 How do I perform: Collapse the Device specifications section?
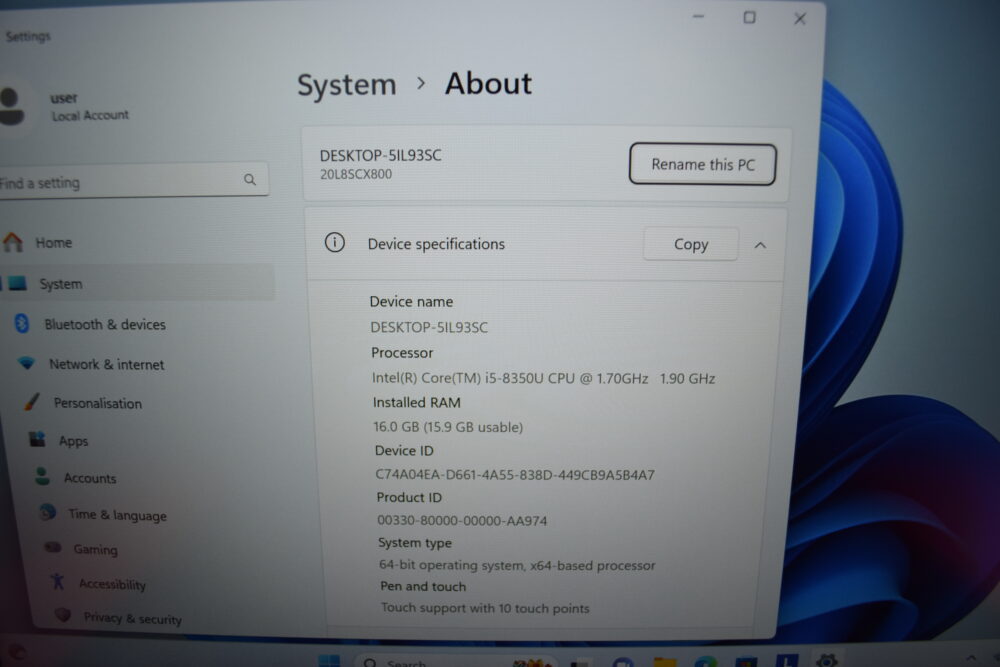(x=760, y=246)
